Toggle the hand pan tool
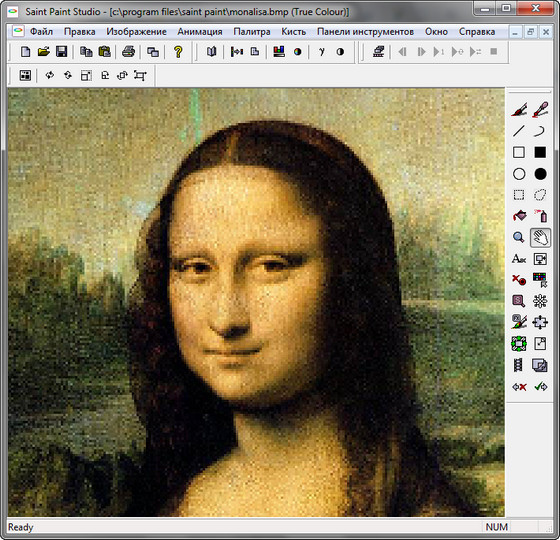Image resolution: width=560 pixels, height=540 pixels. click(x=540, y=238)
